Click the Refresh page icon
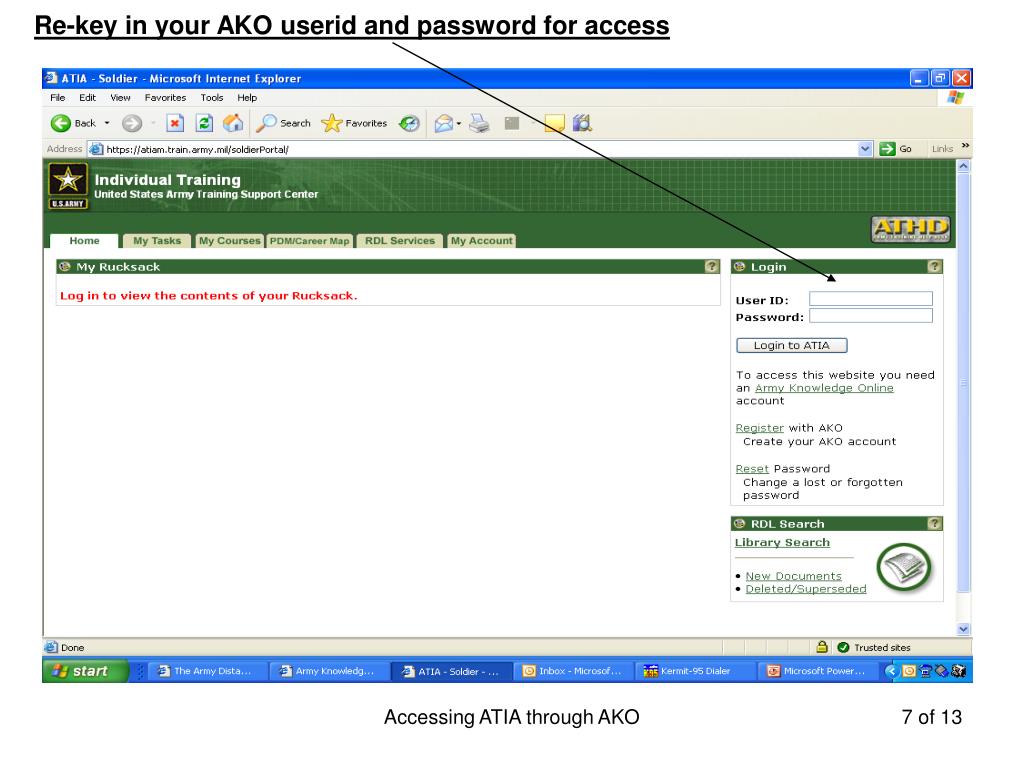The width and height of the screenshot is (1024, 768). tap(204, 123)
